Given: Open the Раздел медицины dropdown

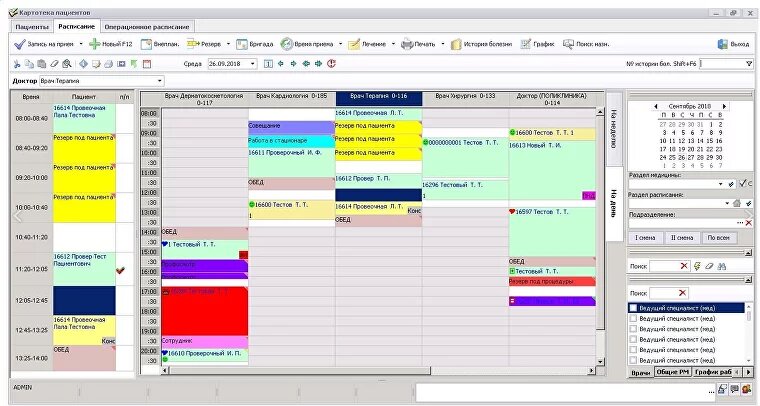Looking at the screenshot, I should 721,184.
